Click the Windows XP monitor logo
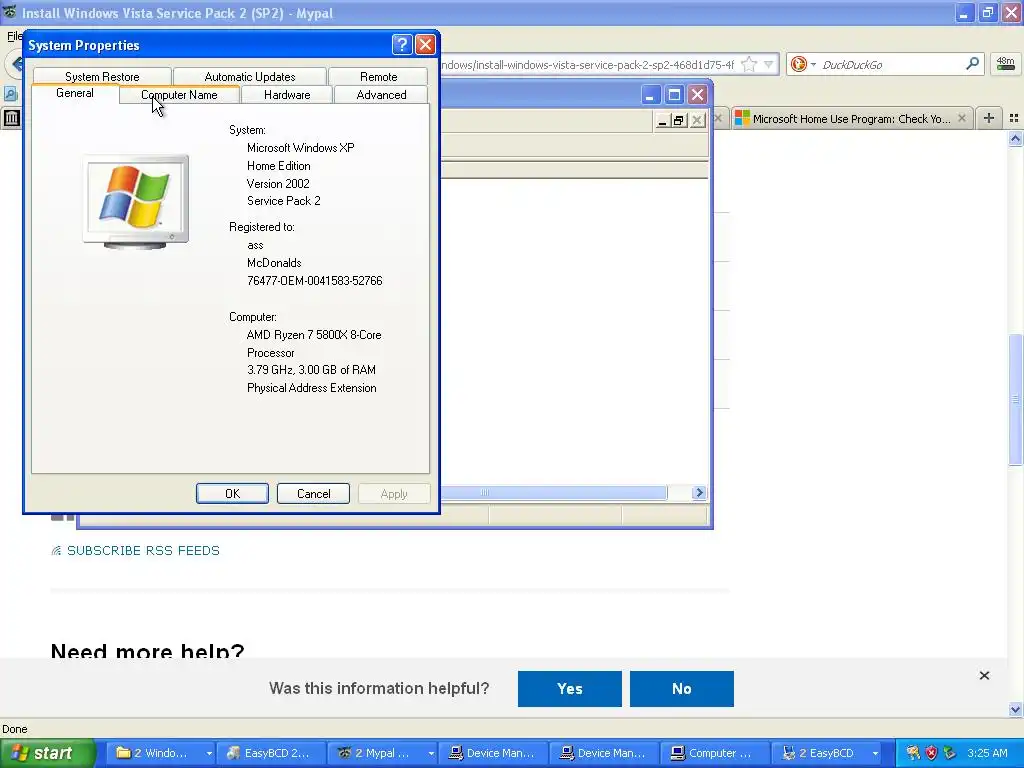The width and height of the screenshot is (1024, 768). (x=136, y=201)
